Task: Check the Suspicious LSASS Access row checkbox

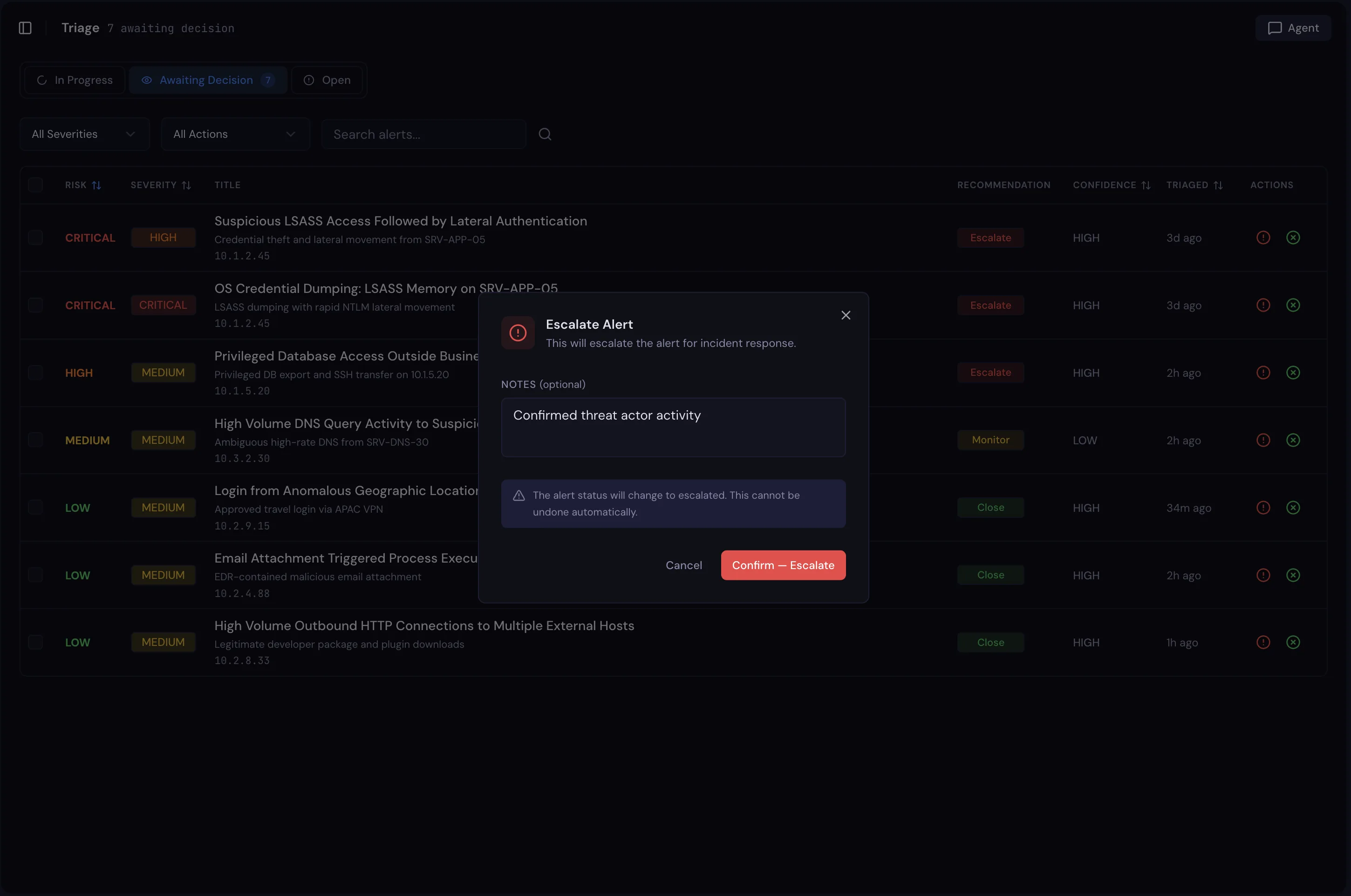Action: click(x=35, y=238)
